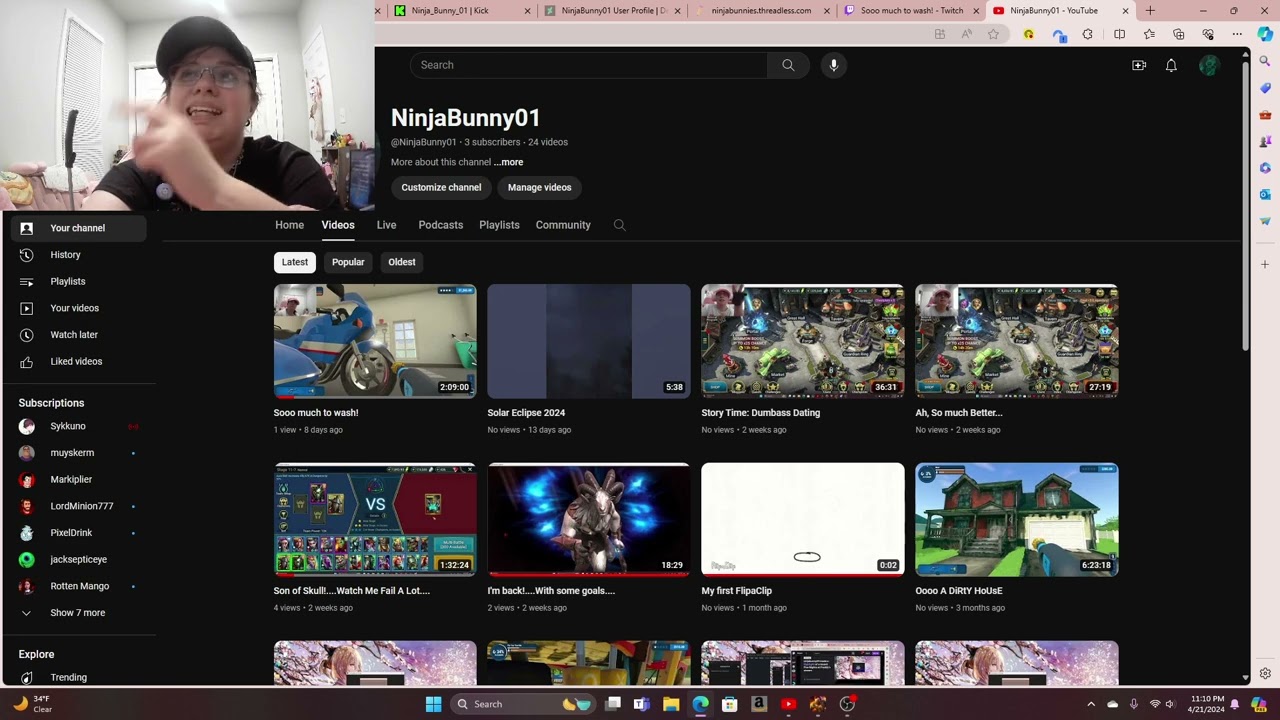Switch to Community channel tab

[563, 225]
